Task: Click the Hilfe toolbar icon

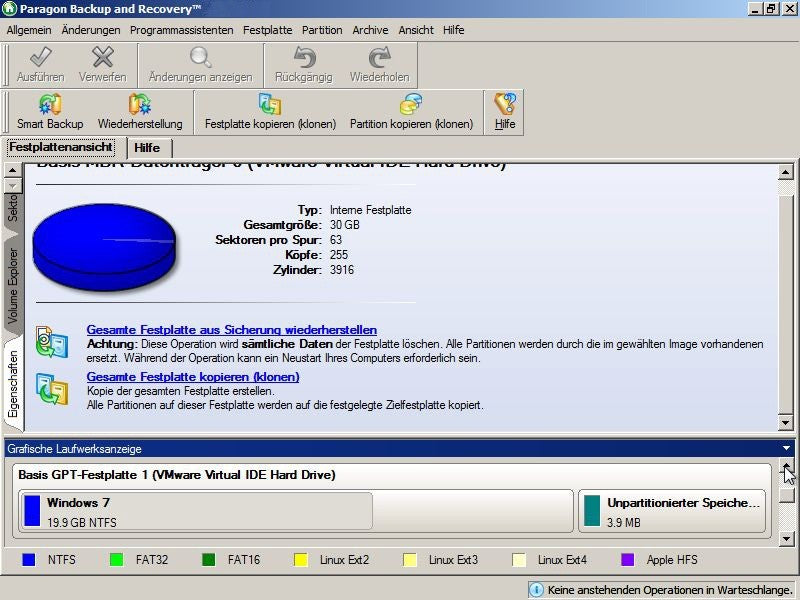Action: [505, 104]
